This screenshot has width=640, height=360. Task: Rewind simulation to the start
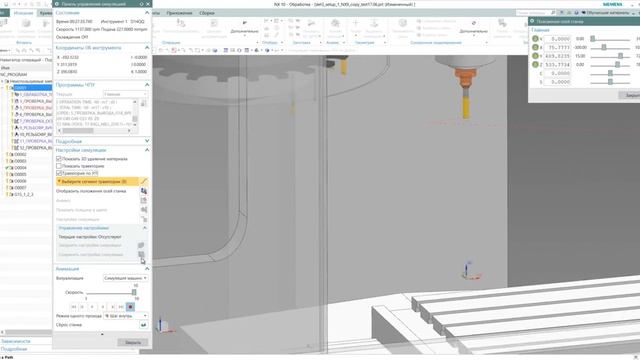[x=74, y=307]
